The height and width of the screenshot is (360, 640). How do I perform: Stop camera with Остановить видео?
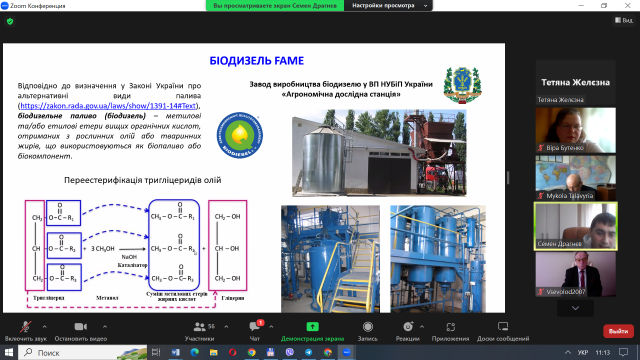(x=81, y=331)
